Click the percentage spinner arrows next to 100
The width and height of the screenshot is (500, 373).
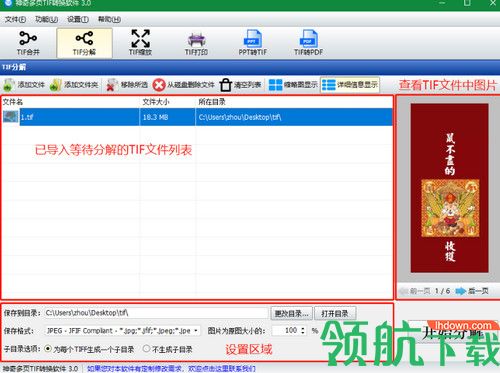(x=303, y=330)
